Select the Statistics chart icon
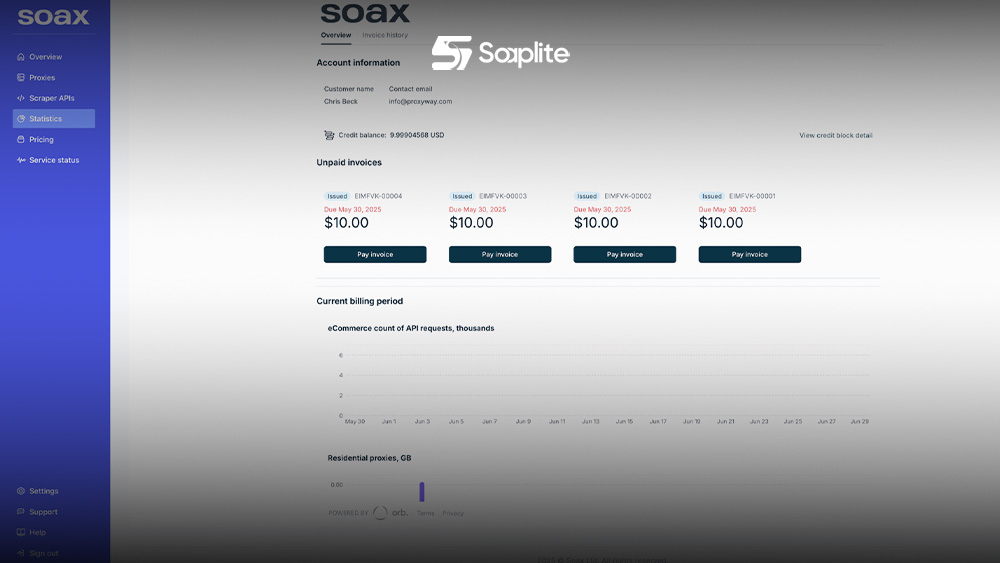 click(x=21, y=119)
